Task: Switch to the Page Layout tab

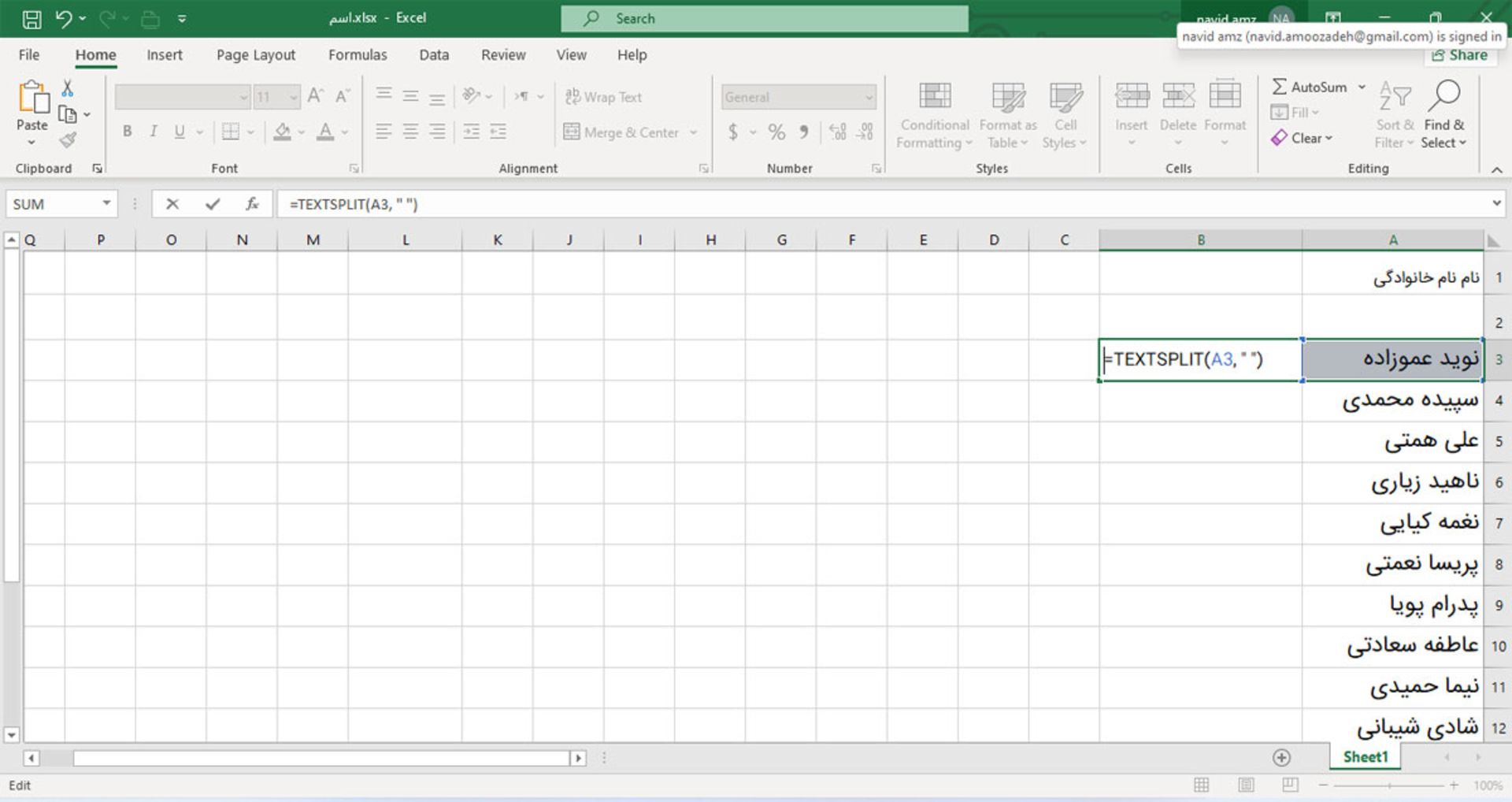Action: [255, 55]
